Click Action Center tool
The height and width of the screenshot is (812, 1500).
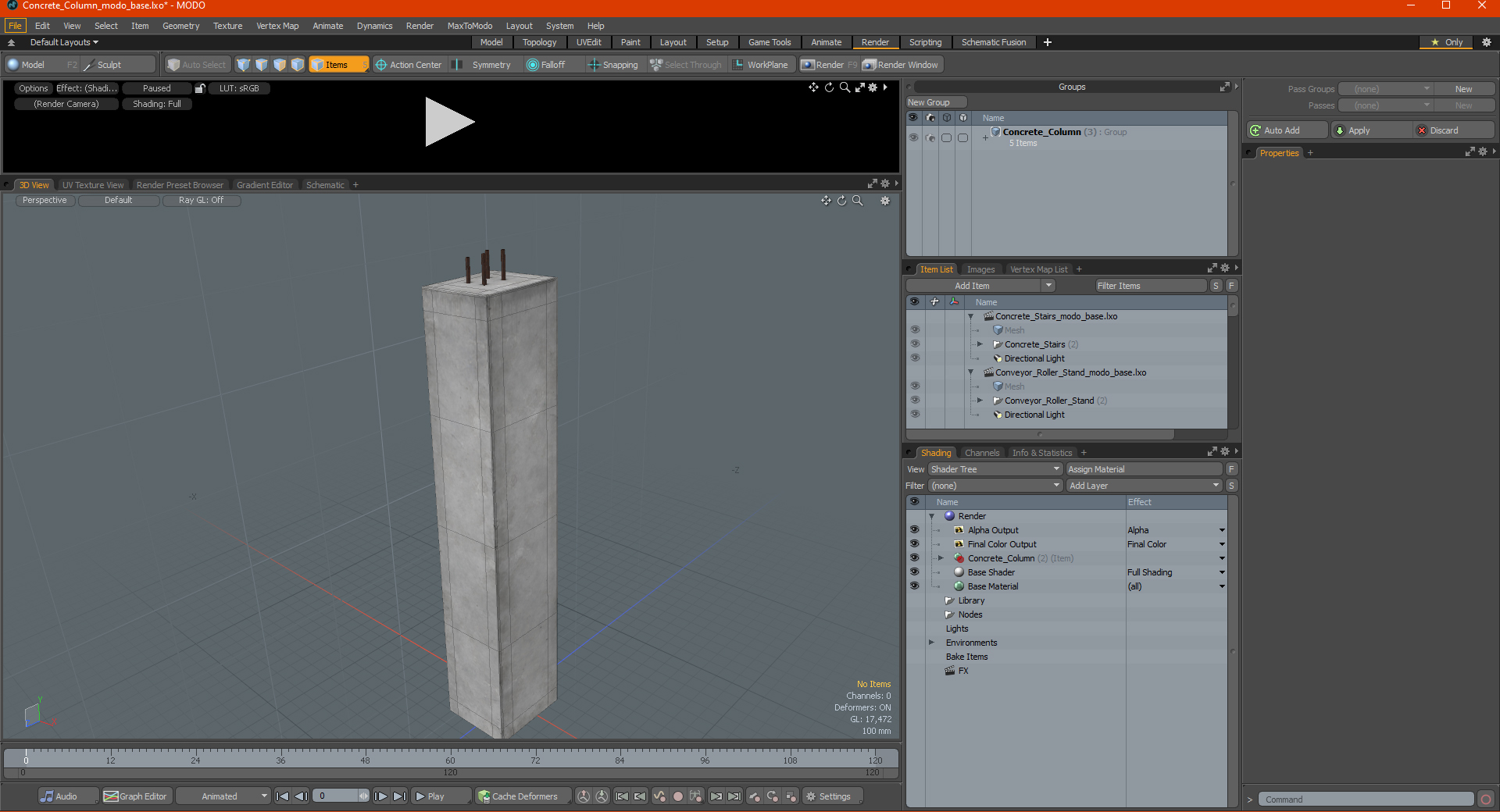pos(409,65)
